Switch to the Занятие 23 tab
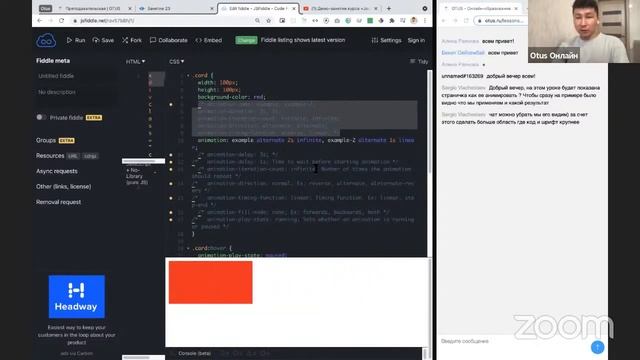Screen dimensions: 640x360 pyautogui.click(x=176, y=9)
